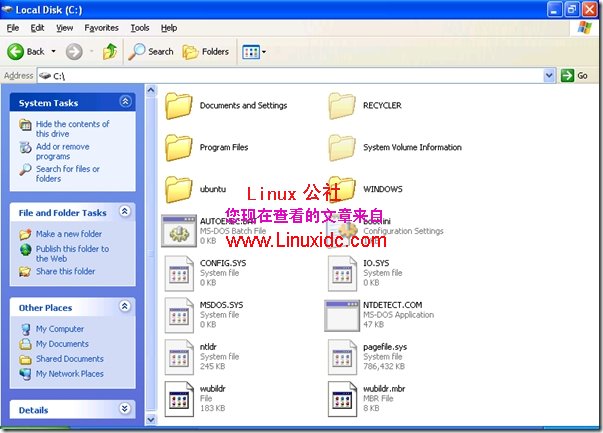
Task: Toggle the Folders pane button
Action: pos(206,52)
